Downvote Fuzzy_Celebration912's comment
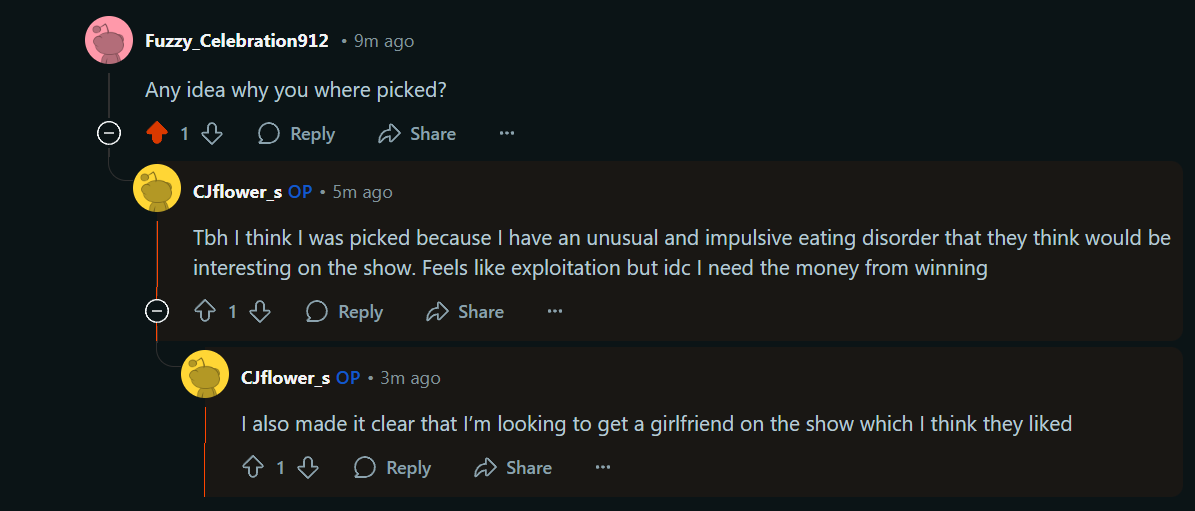This screenshot has height=511, width=1195. [x=212, y=133]
